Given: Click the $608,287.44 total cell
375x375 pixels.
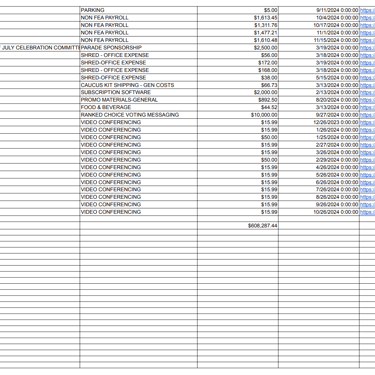Looking at the screenshot, I should [x=238, y=225].
